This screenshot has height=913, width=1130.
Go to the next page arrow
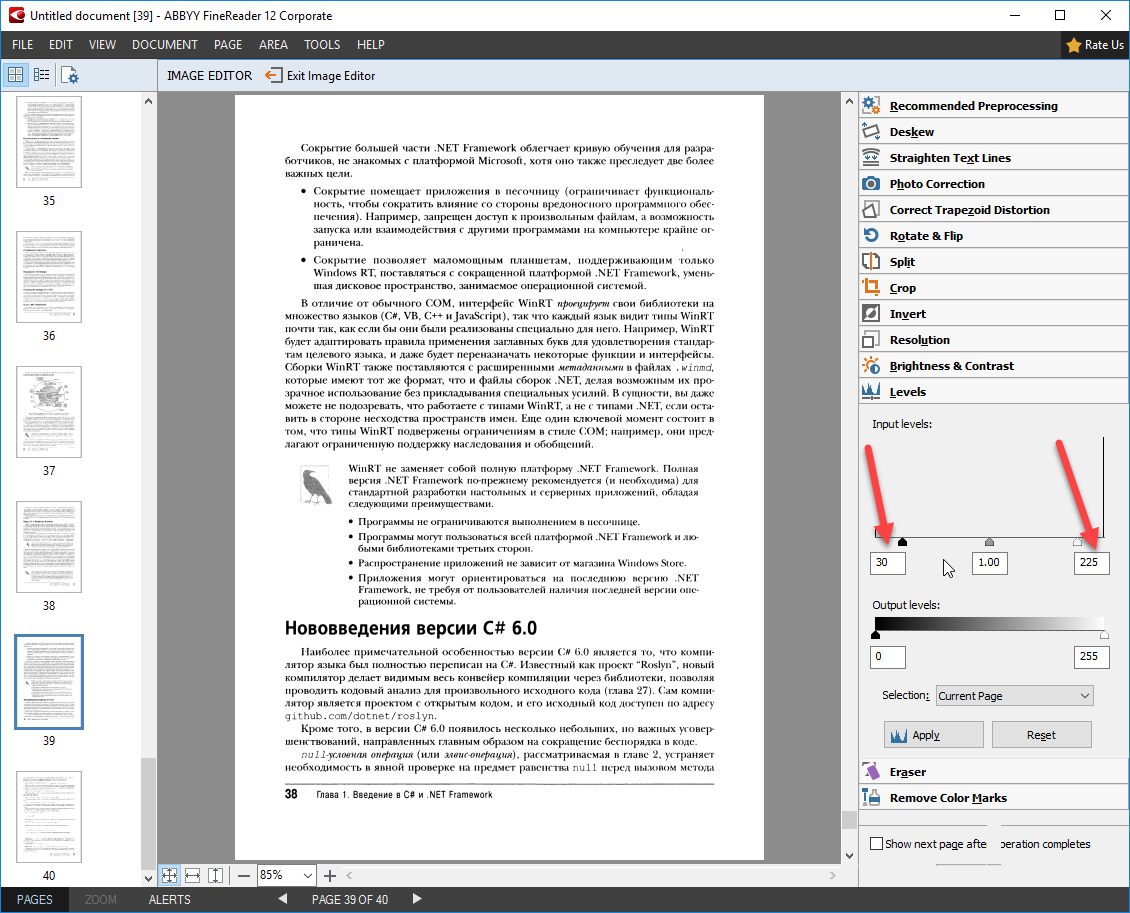(x=417, y=899)
